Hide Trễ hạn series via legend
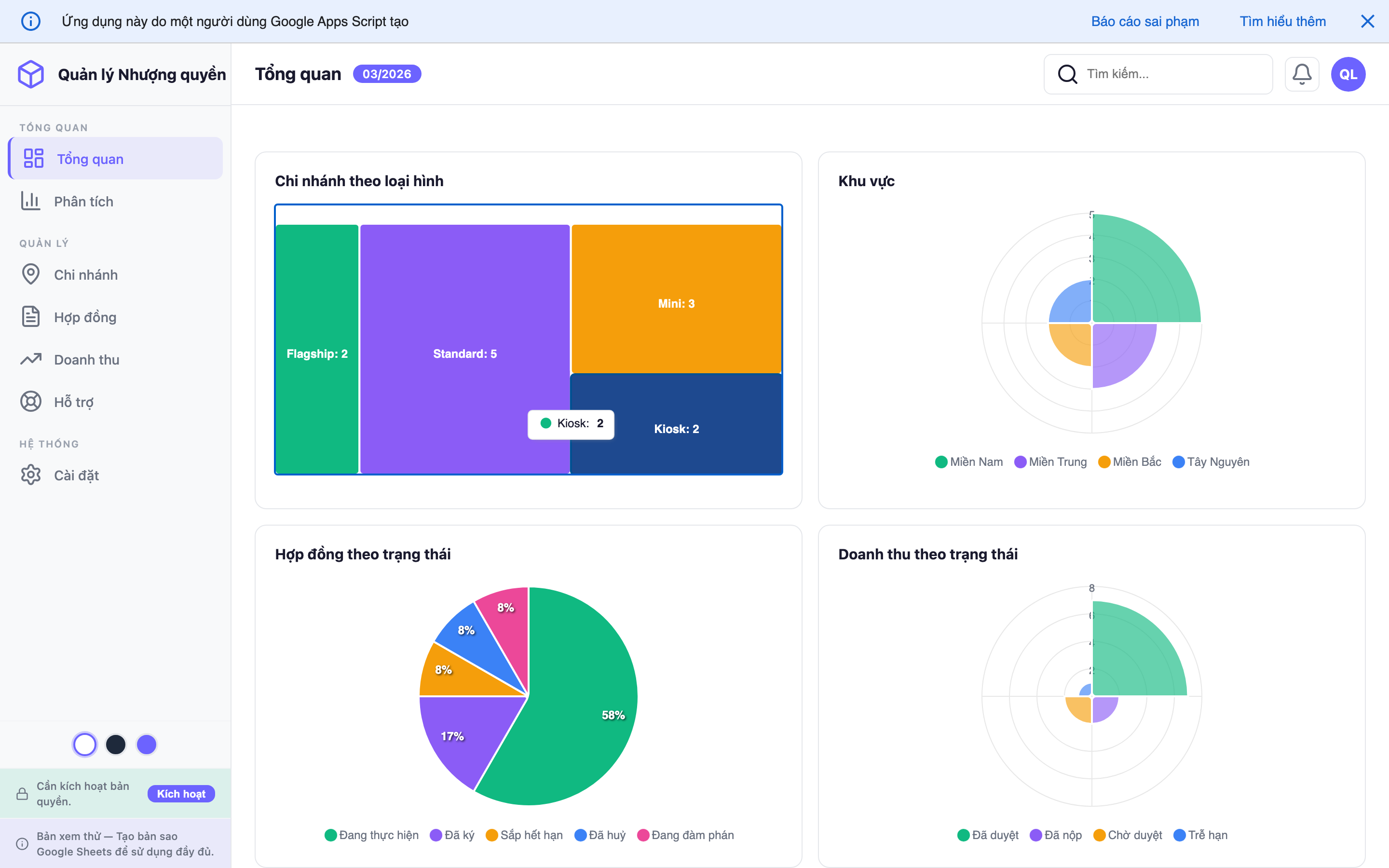 click(x=1201, y=835)
